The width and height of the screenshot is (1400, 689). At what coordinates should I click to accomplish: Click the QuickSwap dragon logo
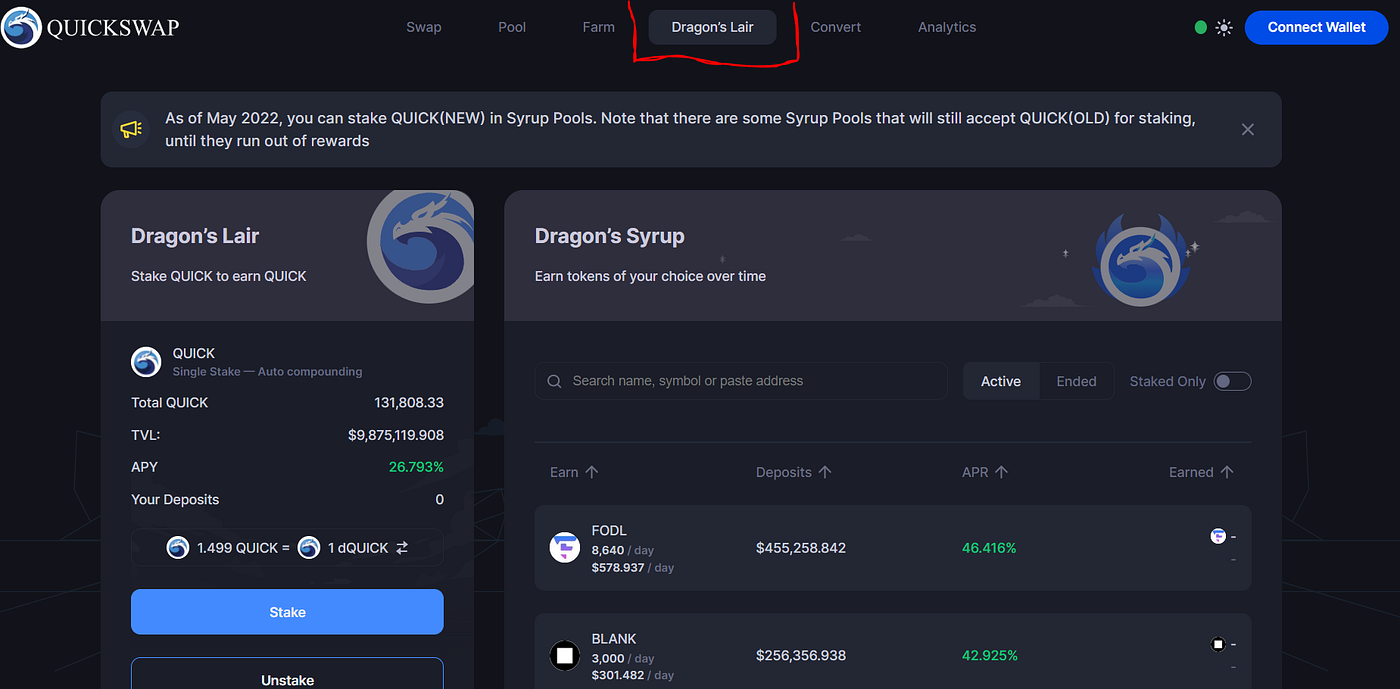pyautogui.click(x=22, y=27)
